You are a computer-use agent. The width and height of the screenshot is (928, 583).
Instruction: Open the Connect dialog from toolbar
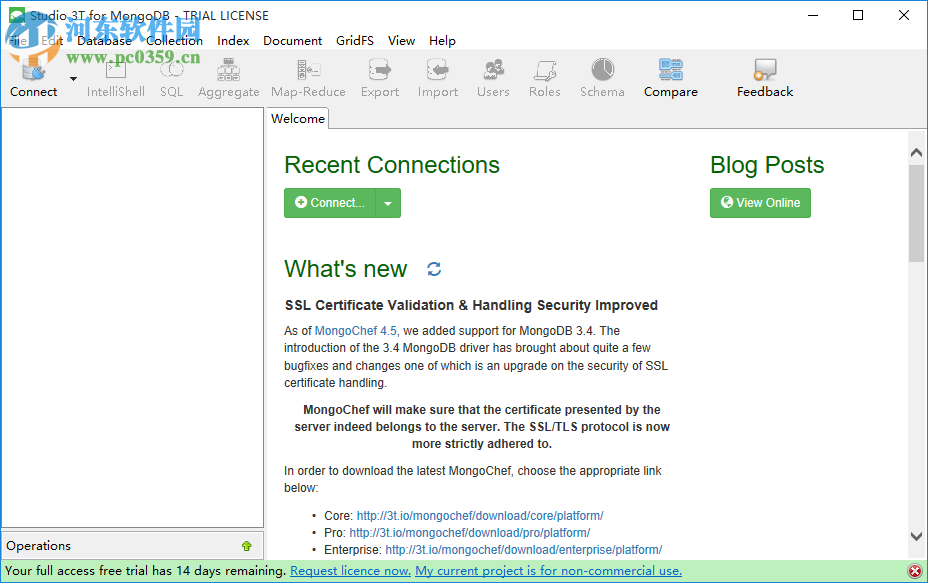tap(32, 78)
